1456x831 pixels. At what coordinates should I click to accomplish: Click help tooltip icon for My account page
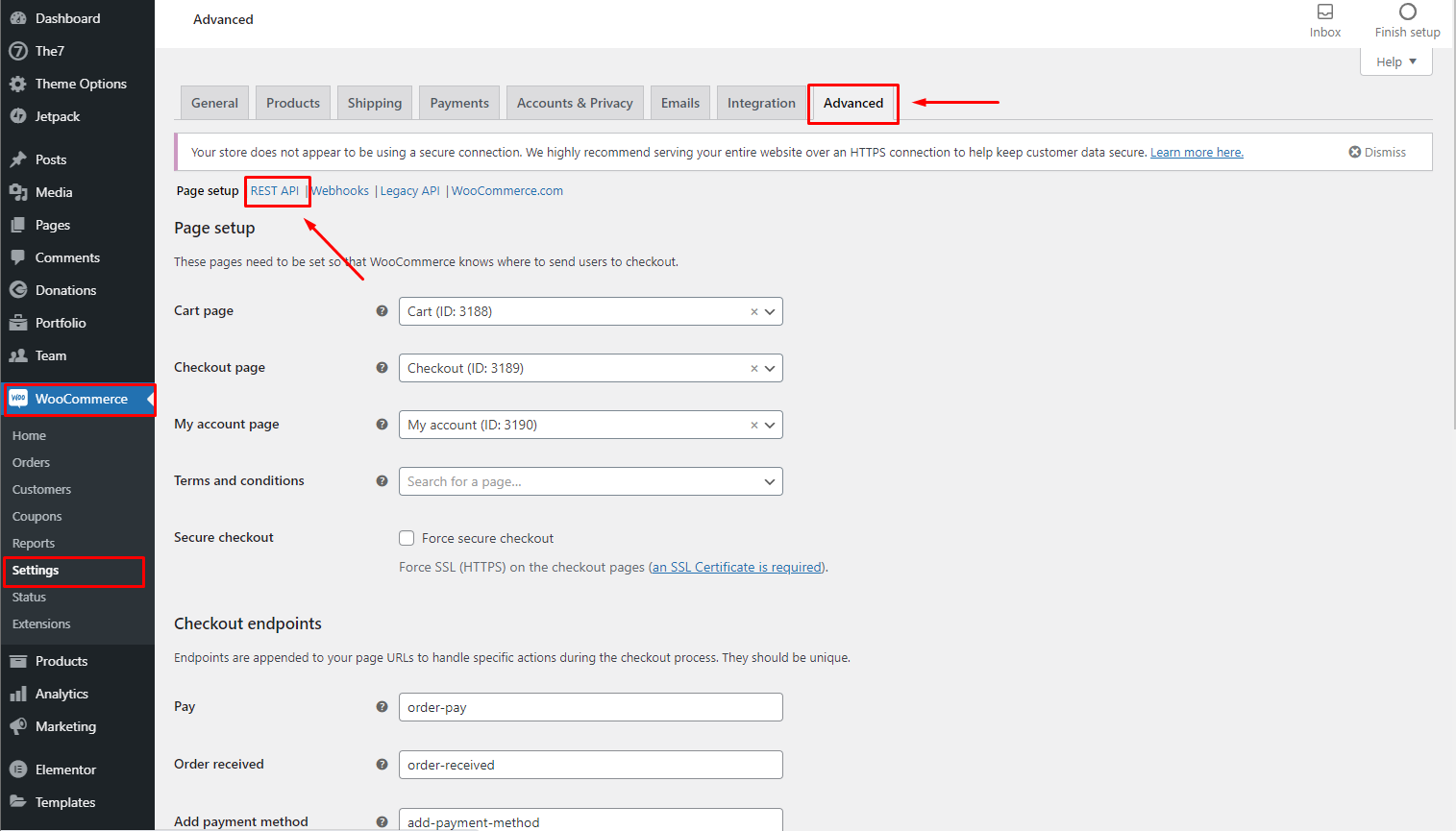click(x=382, y=425)
